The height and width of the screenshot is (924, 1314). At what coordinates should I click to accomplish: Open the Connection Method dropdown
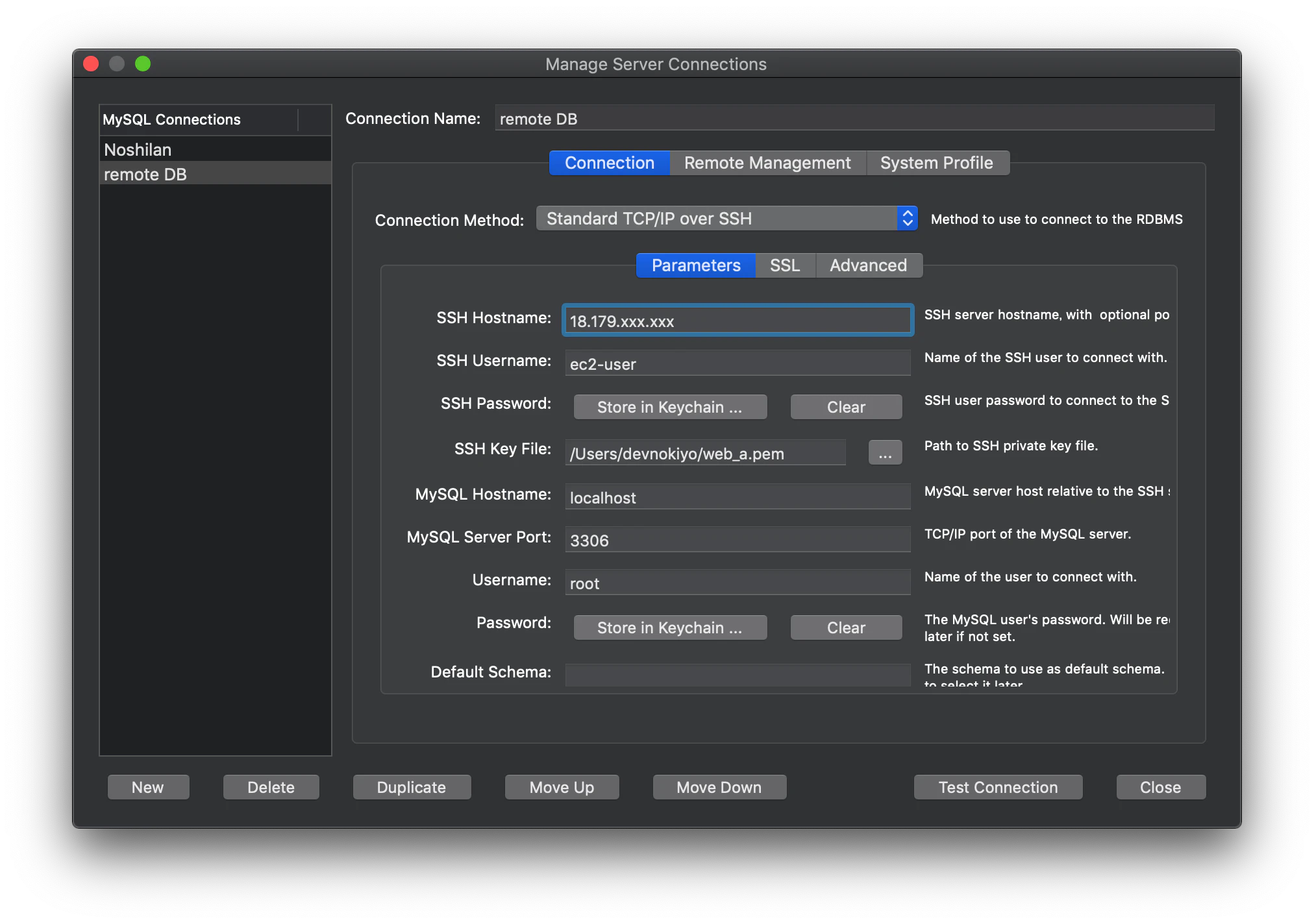point(726,219)
